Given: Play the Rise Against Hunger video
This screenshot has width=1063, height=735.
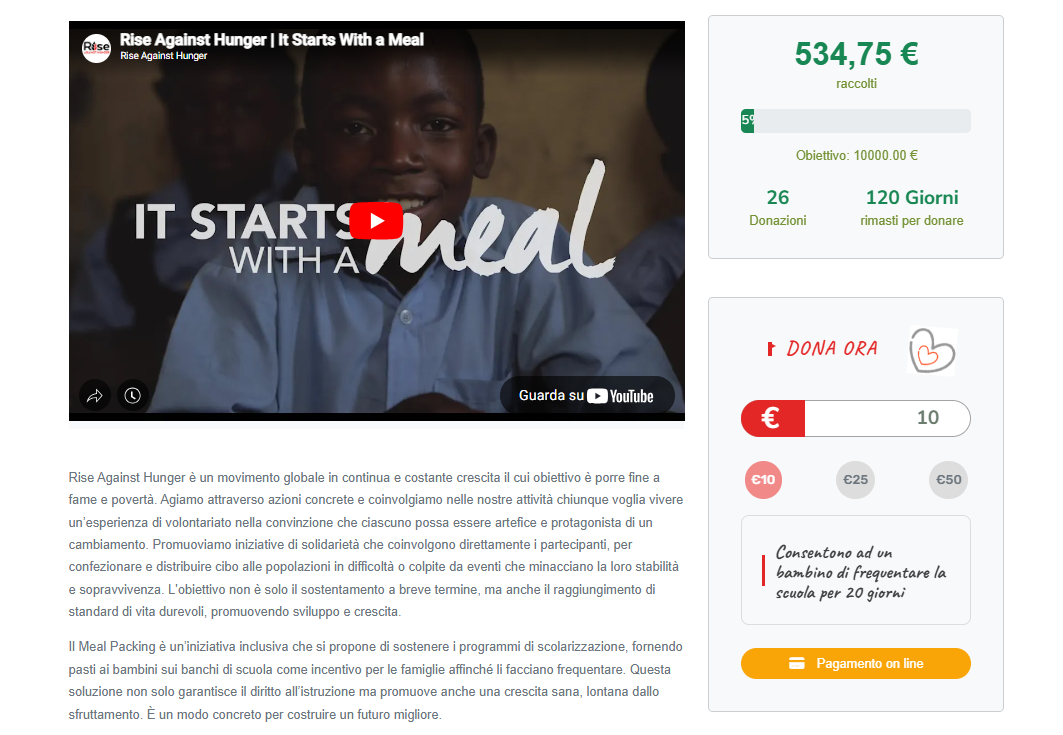Looking at the screenshot, I should (376, 220).
